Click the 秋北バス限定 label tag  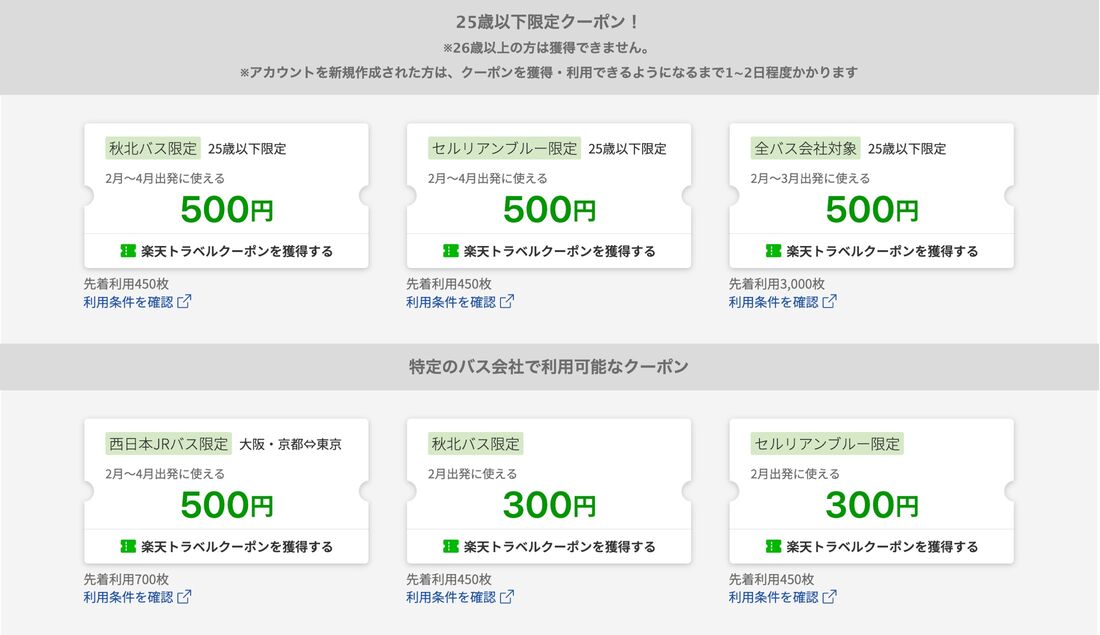(x=152, y=148)
